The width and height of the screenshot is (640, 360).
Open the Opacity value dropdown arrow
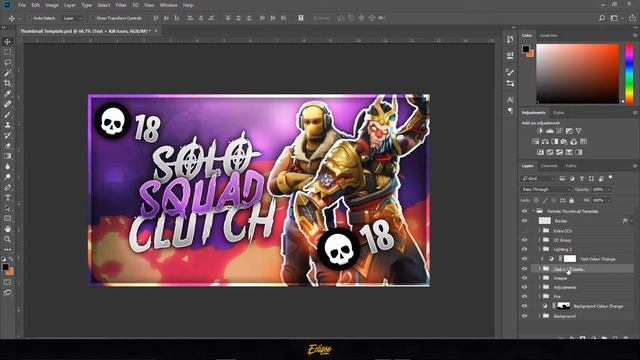pos(609,189)
